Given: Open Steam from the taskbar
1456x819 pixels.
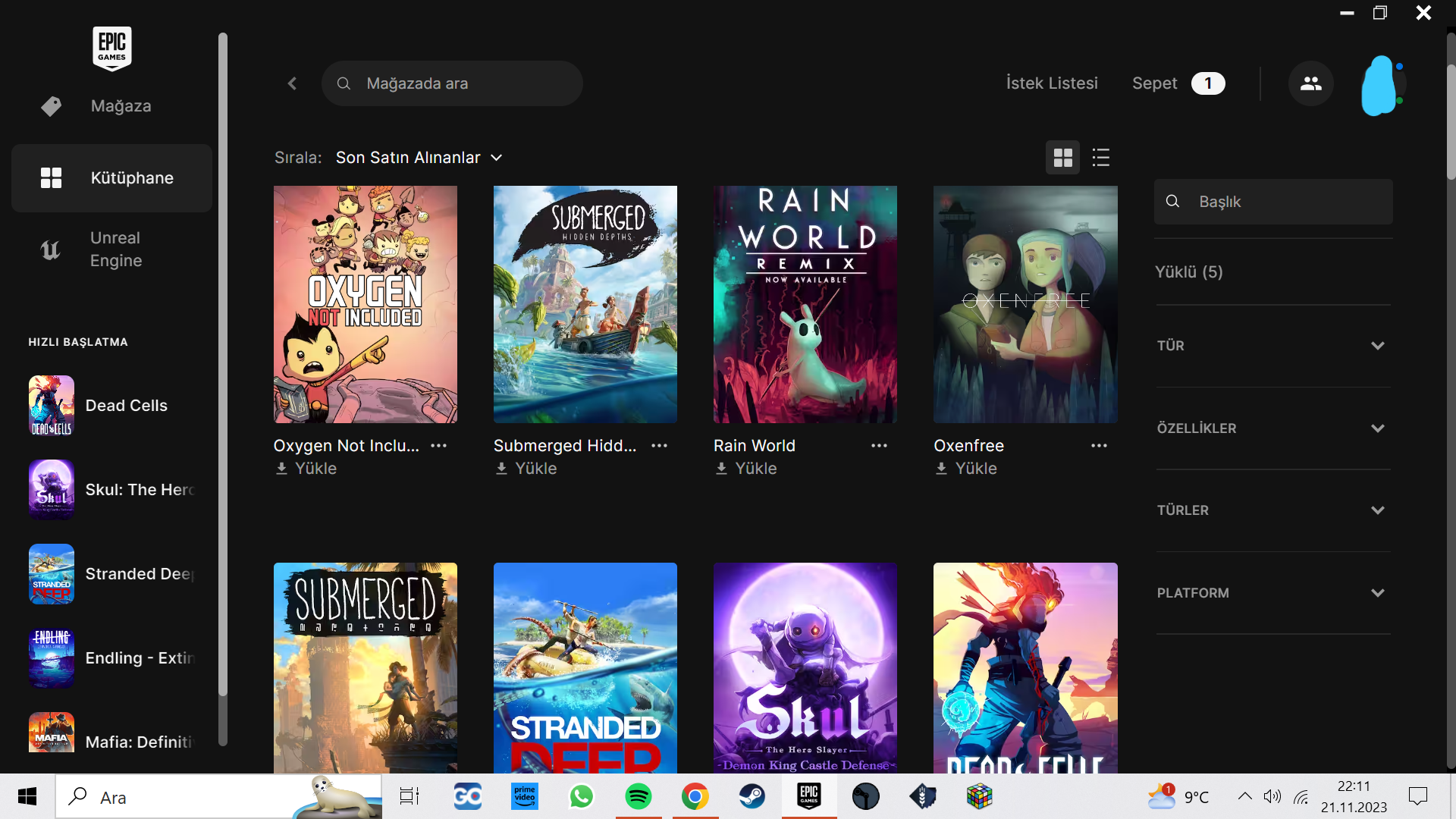Looking at the screenshot, I should (x=752, y=797).
